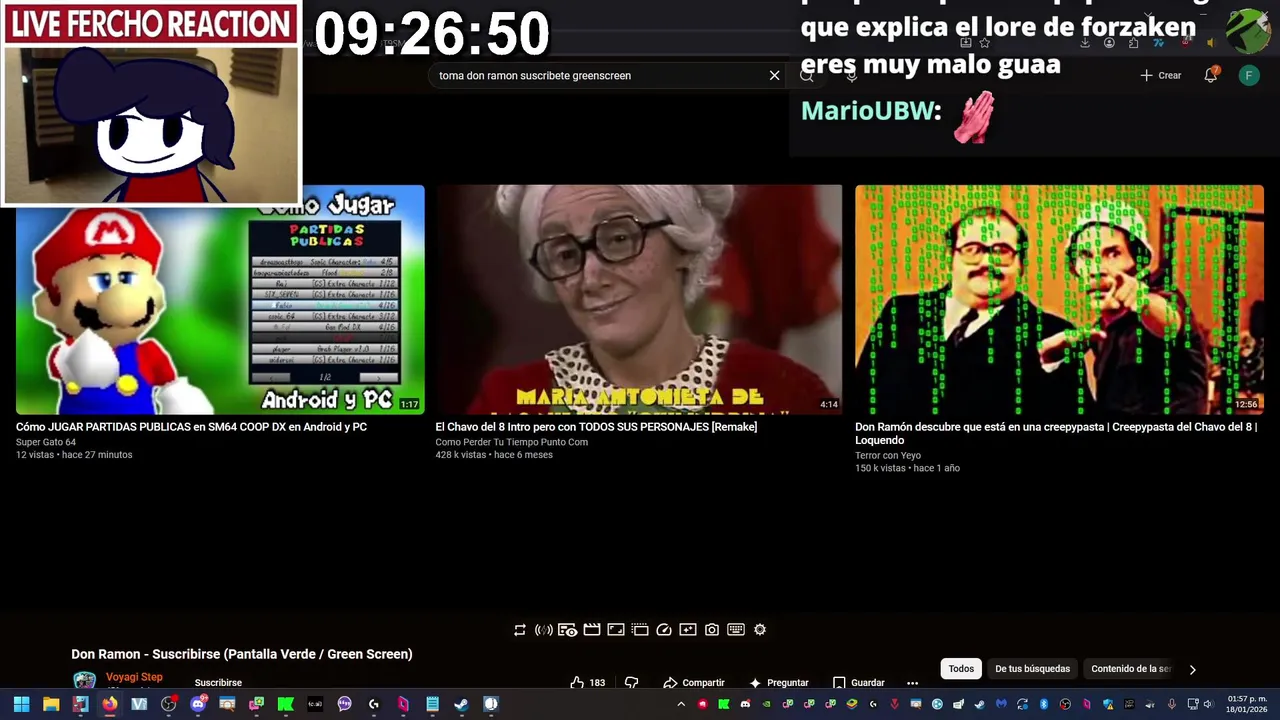Image resolution: width=1280 pixels, height=720 pixels.
Task: Click the Bluetooth icon in system tray
Action: pos(1044,704)
